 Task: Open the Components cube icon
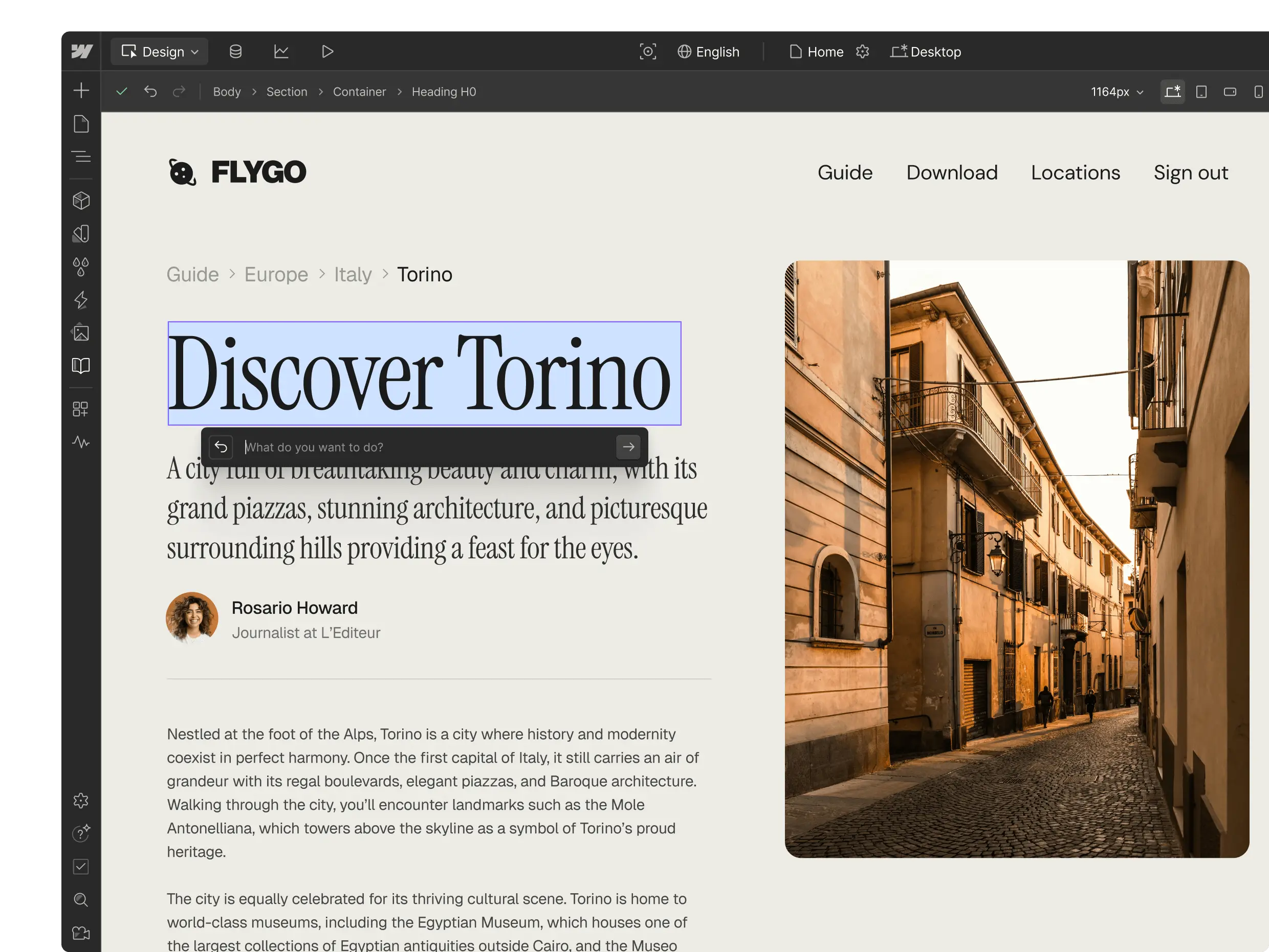81,201
